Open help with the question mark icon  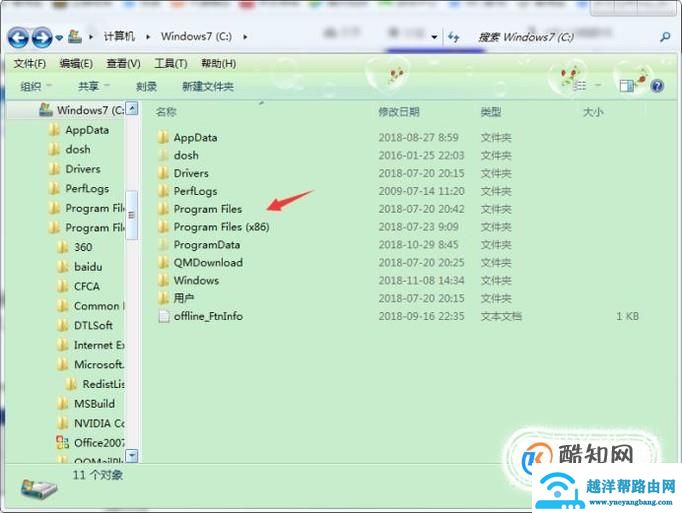[657, 86]
